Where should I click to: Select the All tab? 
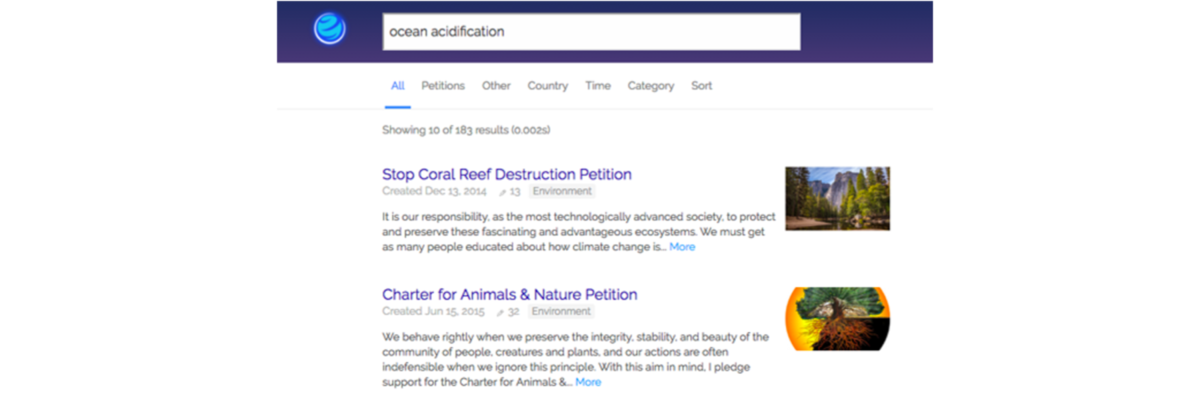click(x=398, y=86)
